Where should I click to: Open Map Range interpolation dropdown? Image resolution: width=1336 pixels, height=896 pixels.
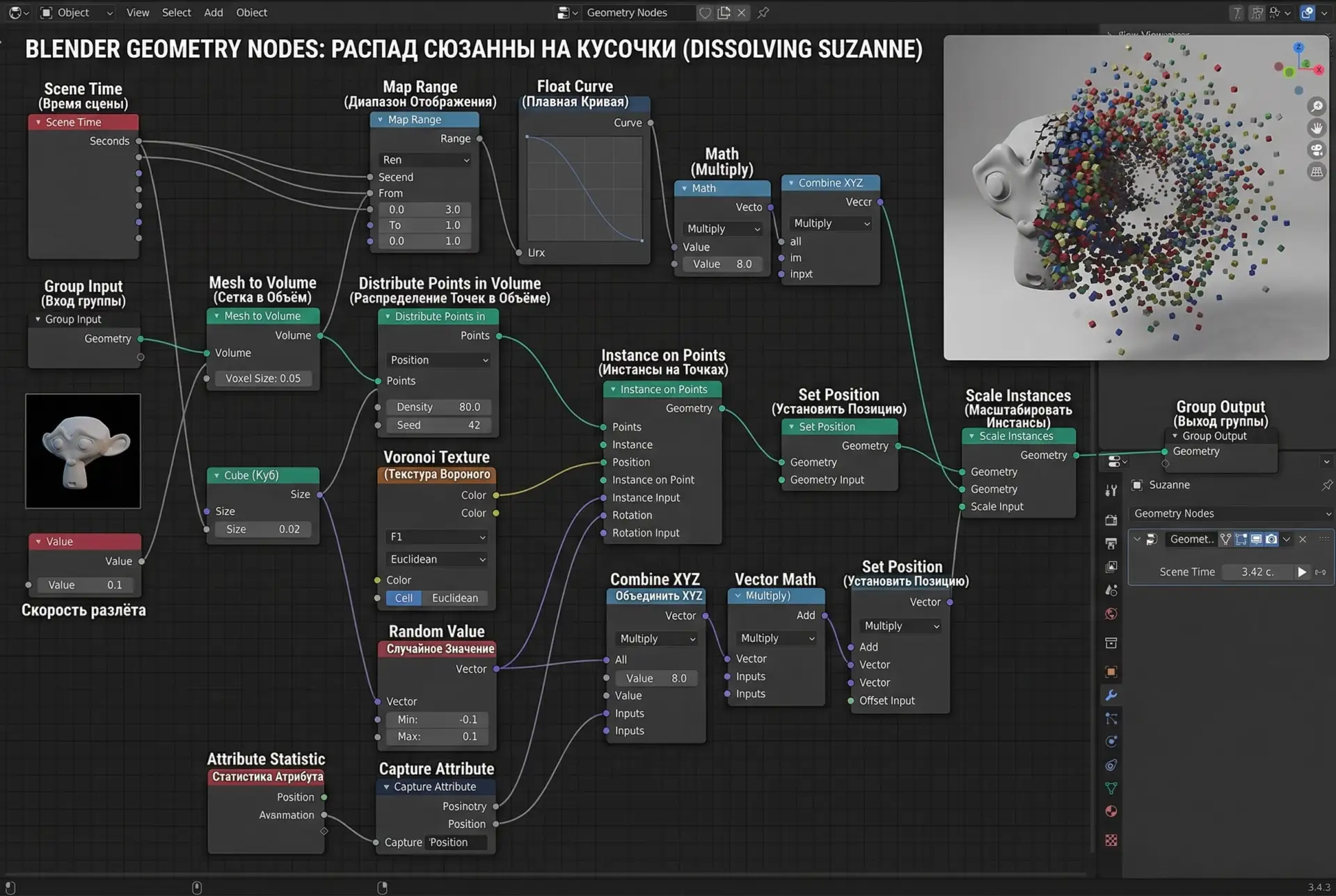click(x=425, y=160)
